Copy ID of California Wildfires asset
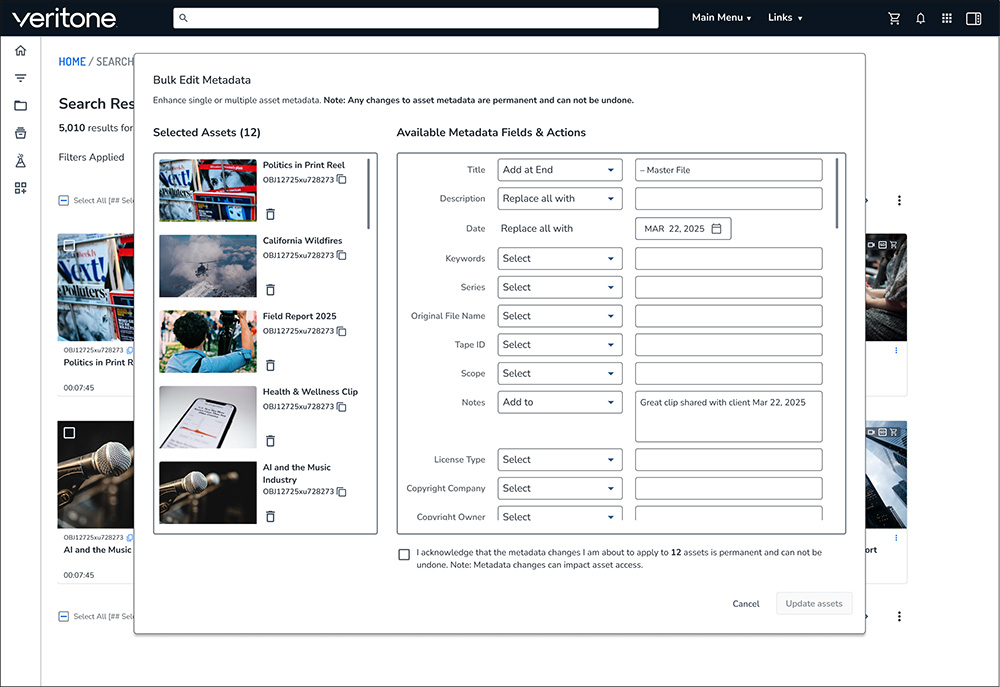This screenshot has width=1000, height=687. (342, 255)
